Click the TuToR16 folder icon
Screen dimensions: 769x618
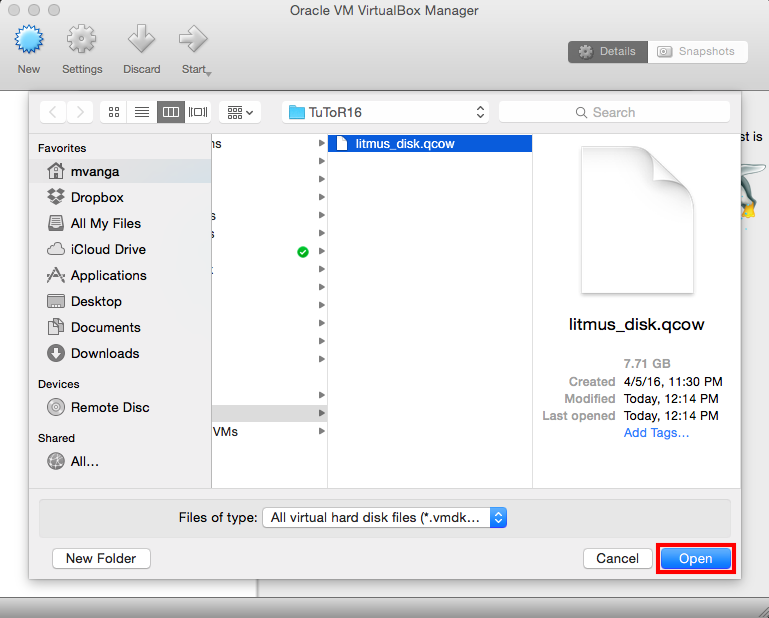297,112
